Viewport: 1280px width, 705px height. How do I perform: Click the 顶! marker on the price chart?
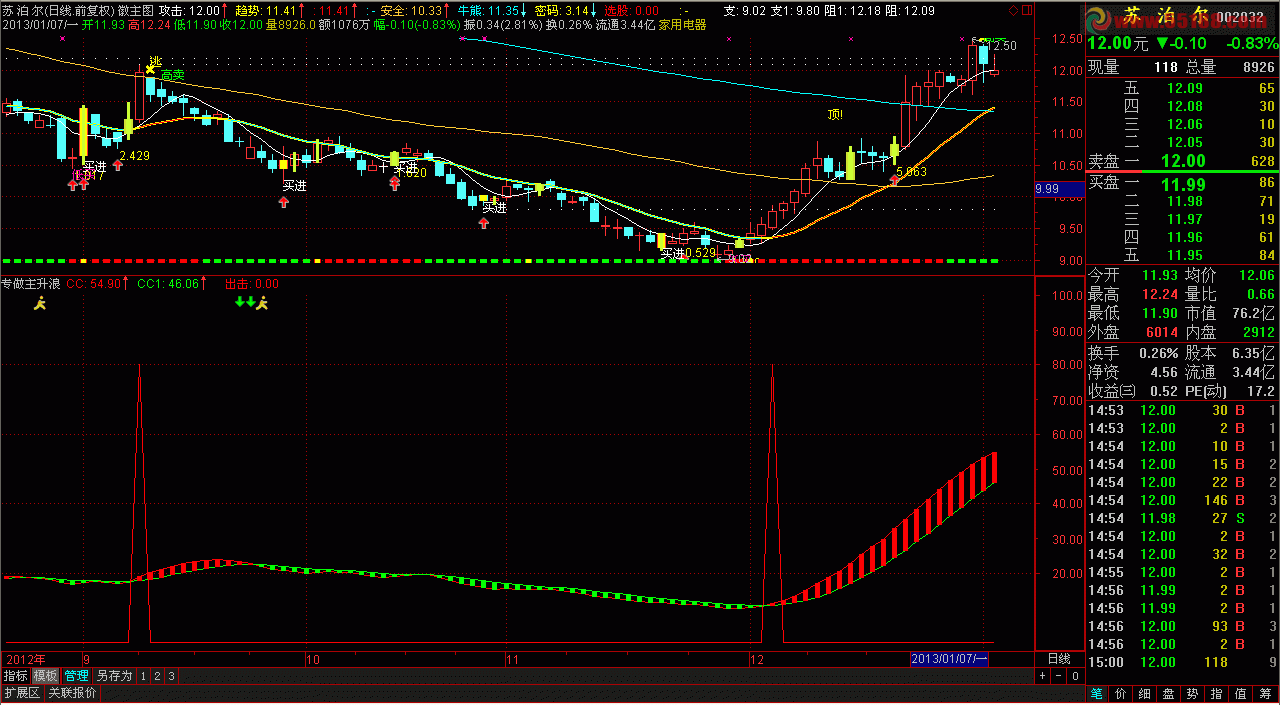pyautogui.click(x=835, y=114)
